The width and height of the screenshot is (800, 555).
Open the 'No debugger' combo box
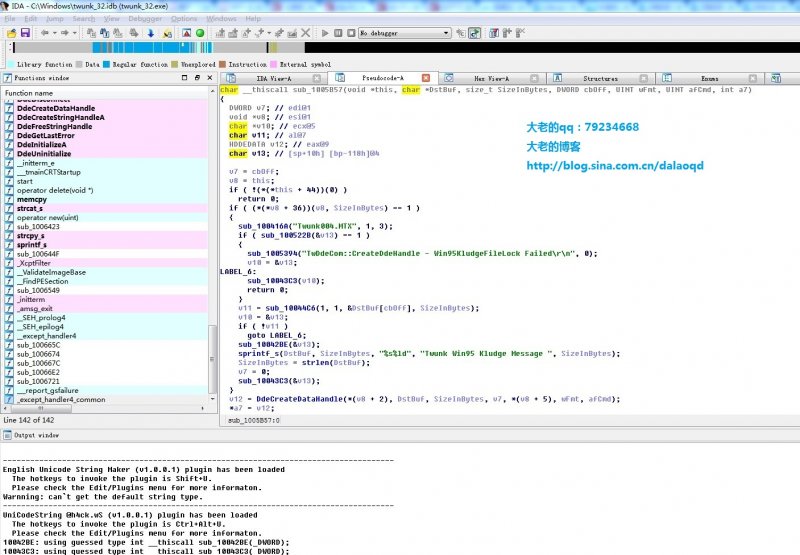coord(405,33)
